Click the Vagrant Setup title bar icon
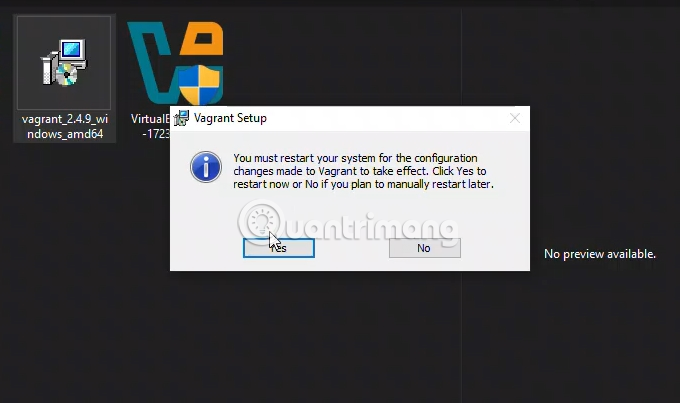 (181, 118)
